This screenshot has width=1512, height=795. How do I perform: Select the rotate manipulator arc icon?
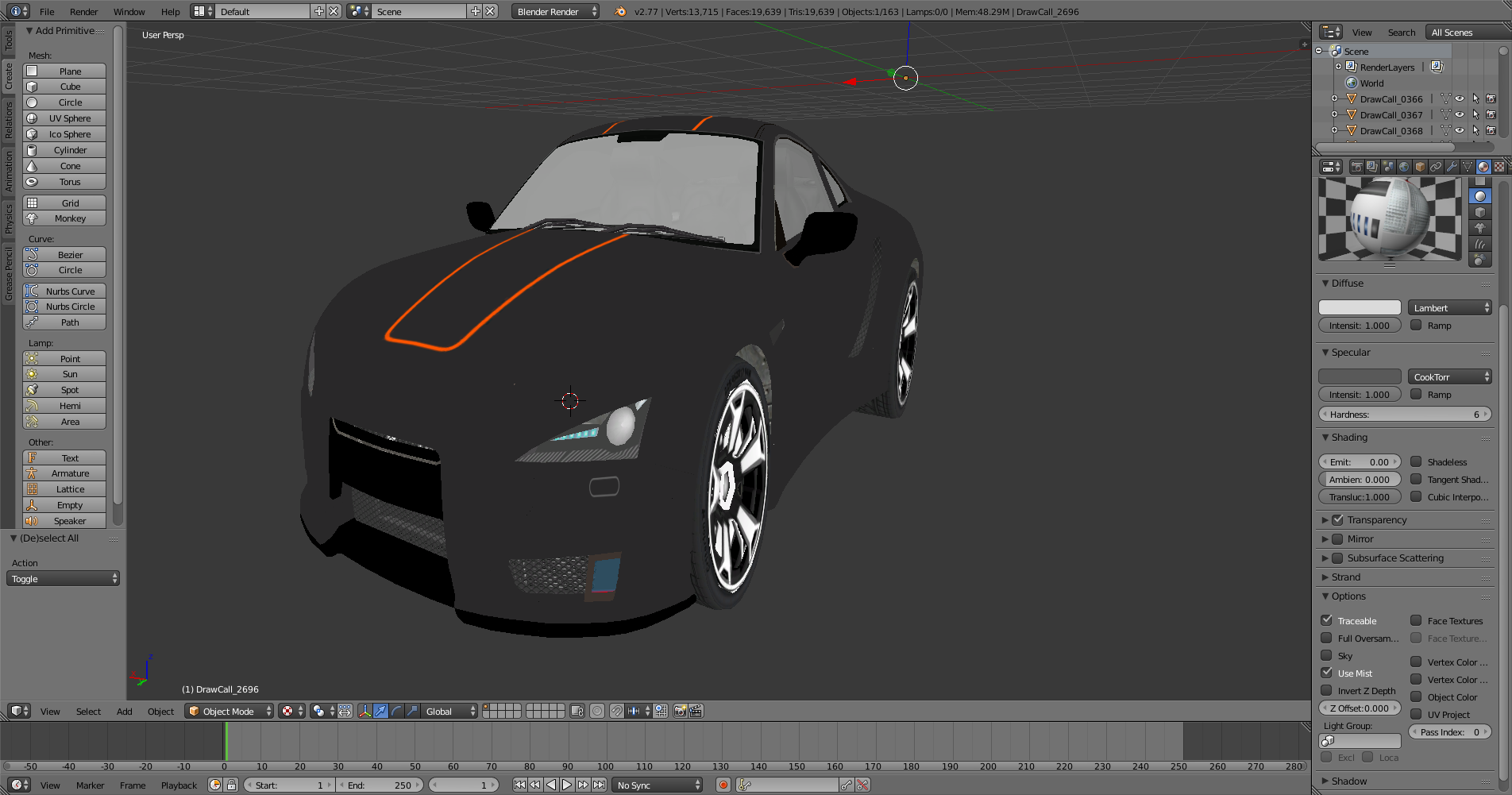pos(396,711)
